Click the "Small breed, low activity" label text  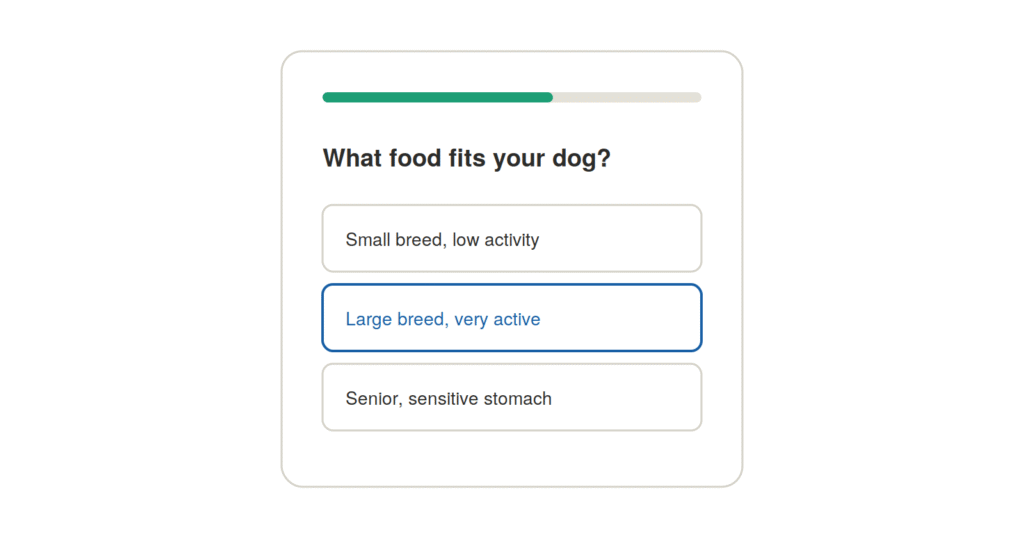point(442,240)
